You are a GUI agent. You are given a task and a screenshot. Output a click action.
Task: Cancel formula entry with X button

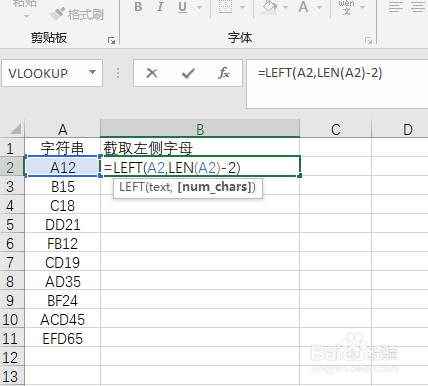click(152, 73)
